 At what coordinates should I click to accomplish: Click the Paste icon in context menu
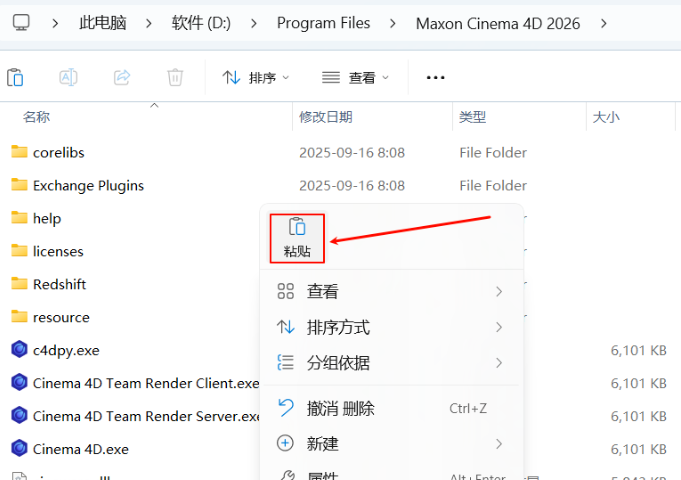point(297,228)
